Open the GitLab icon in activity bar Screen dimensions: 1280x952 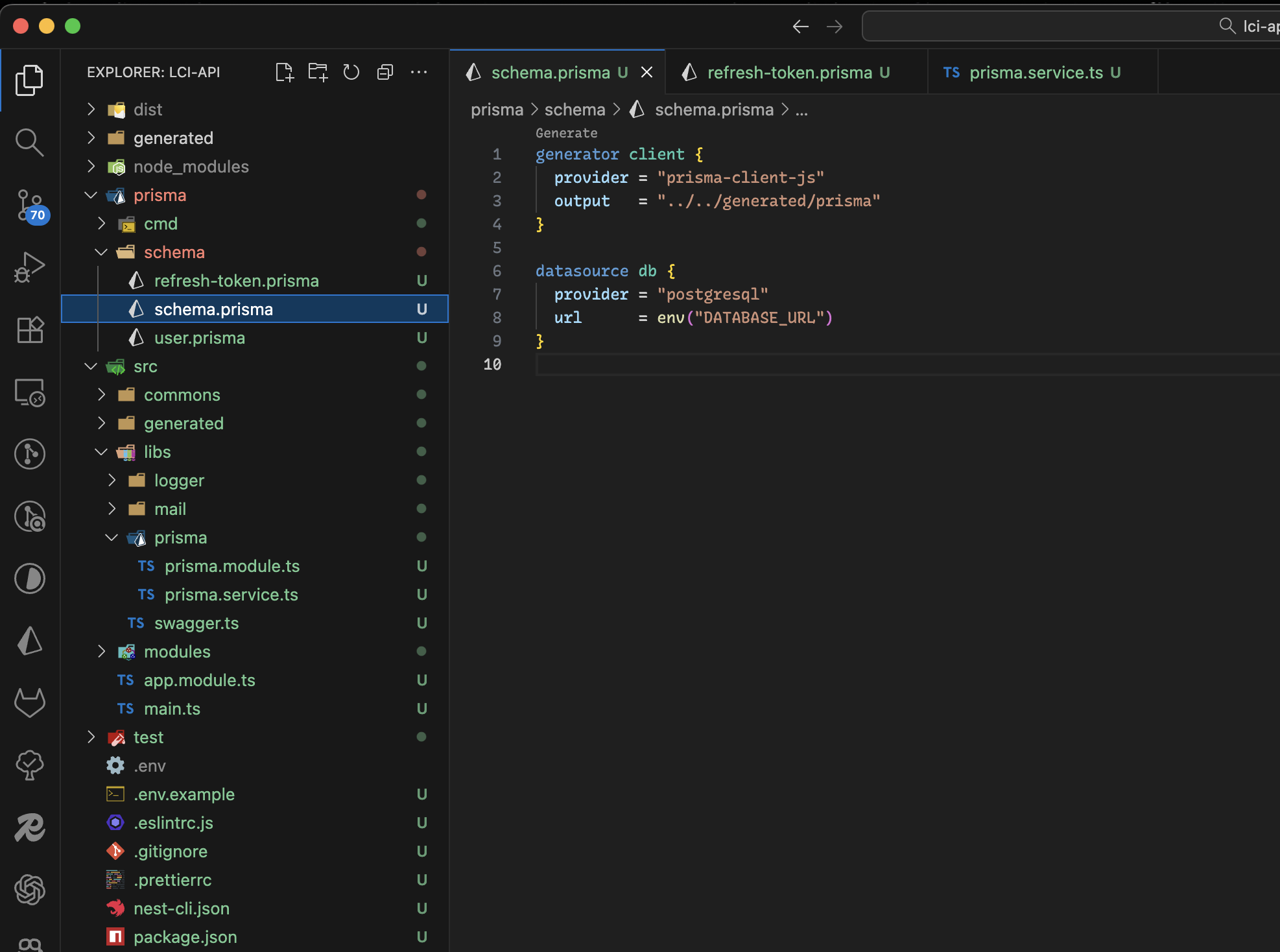click(30, 703)
